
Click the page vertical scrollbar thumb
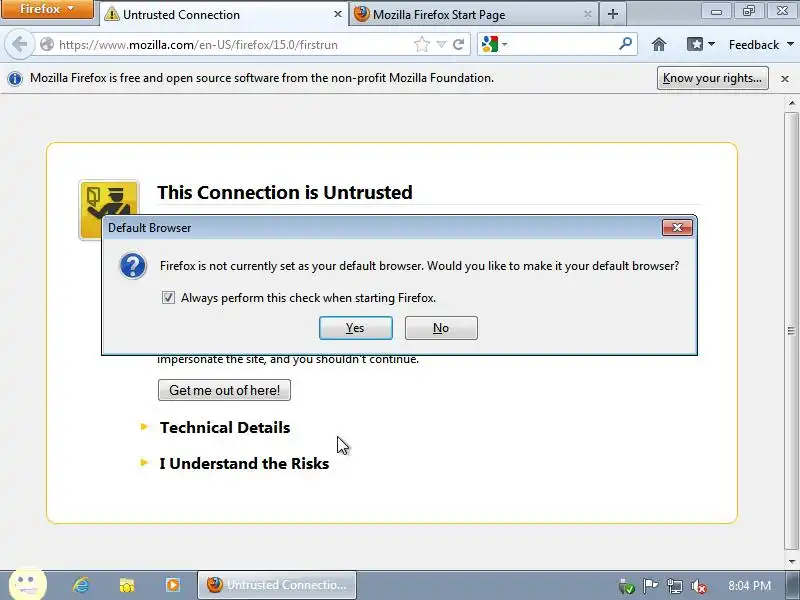[791, 331]
